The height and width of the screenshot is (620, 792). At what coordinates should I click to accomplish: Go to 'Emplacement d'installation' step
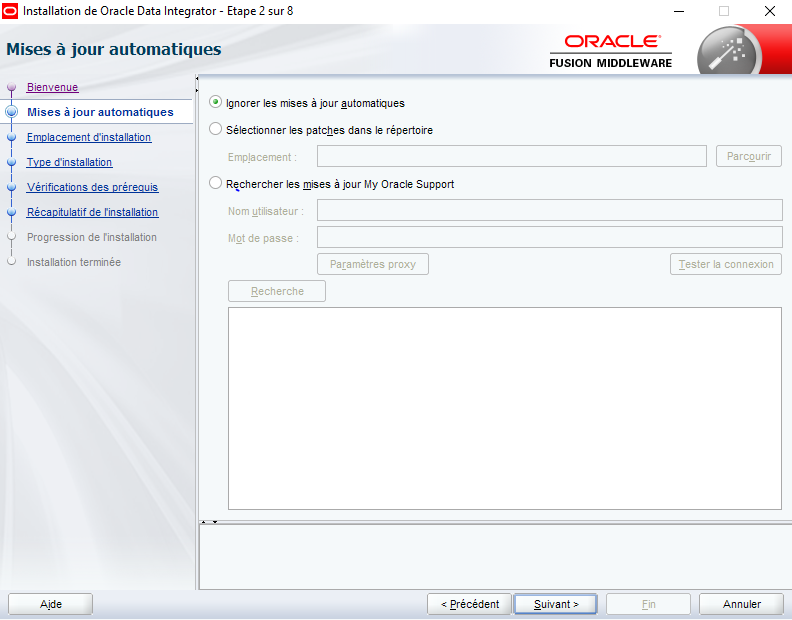click(89, 137)
